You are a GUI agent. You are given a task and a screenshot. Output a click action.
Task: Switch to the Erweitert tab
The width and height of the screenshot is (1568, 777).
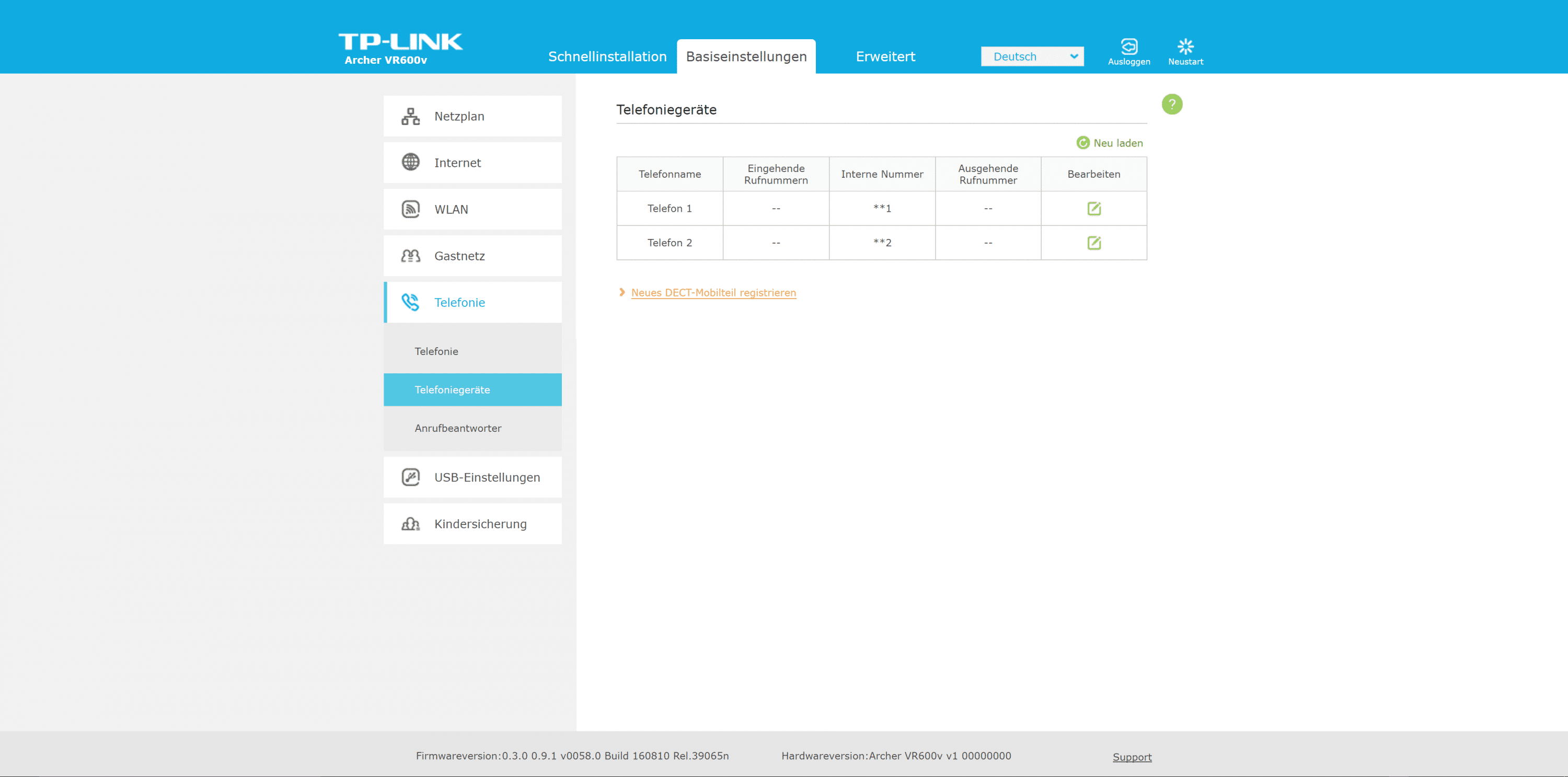click(885, 56)
